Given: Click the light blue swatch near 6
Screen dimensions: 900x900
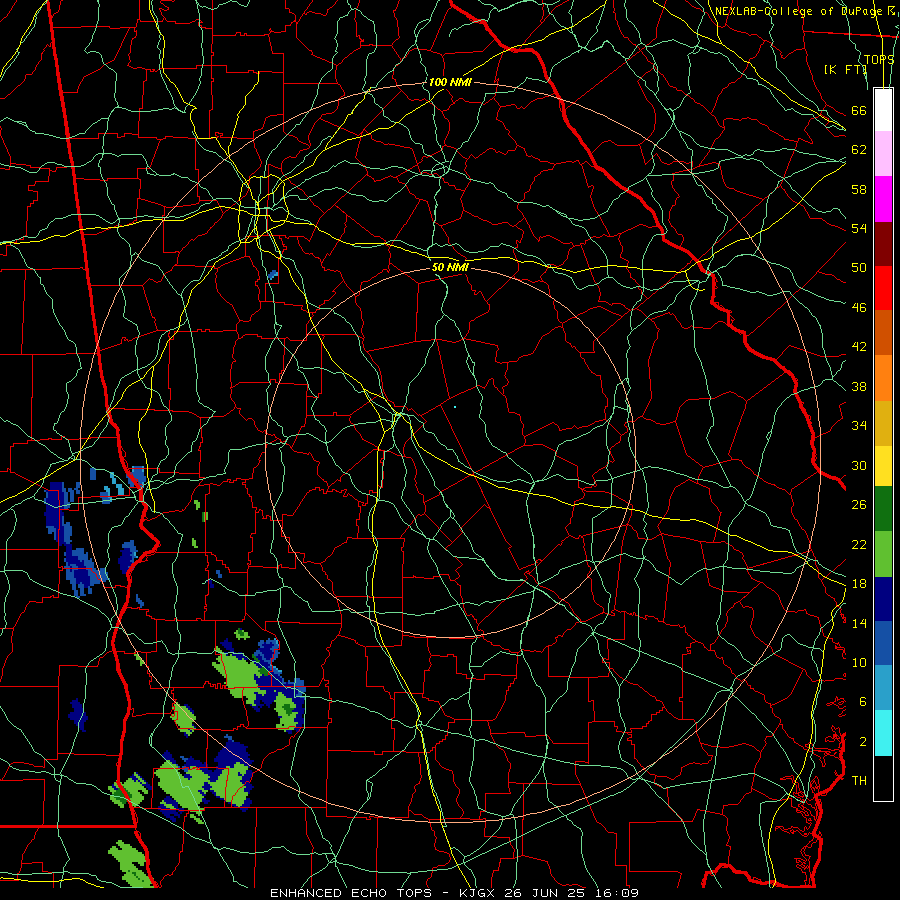Looking at the screenshot, I should (x=883, y=688).
